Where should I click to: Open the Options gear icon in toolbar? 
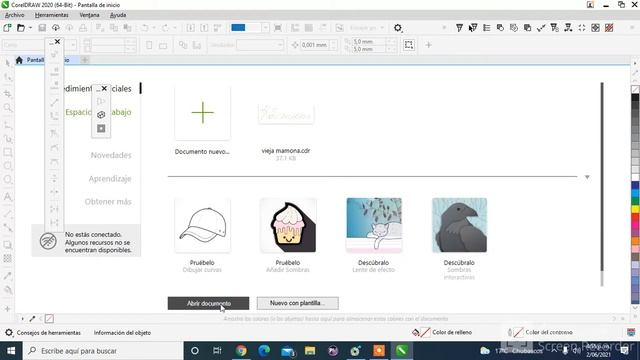398,28
